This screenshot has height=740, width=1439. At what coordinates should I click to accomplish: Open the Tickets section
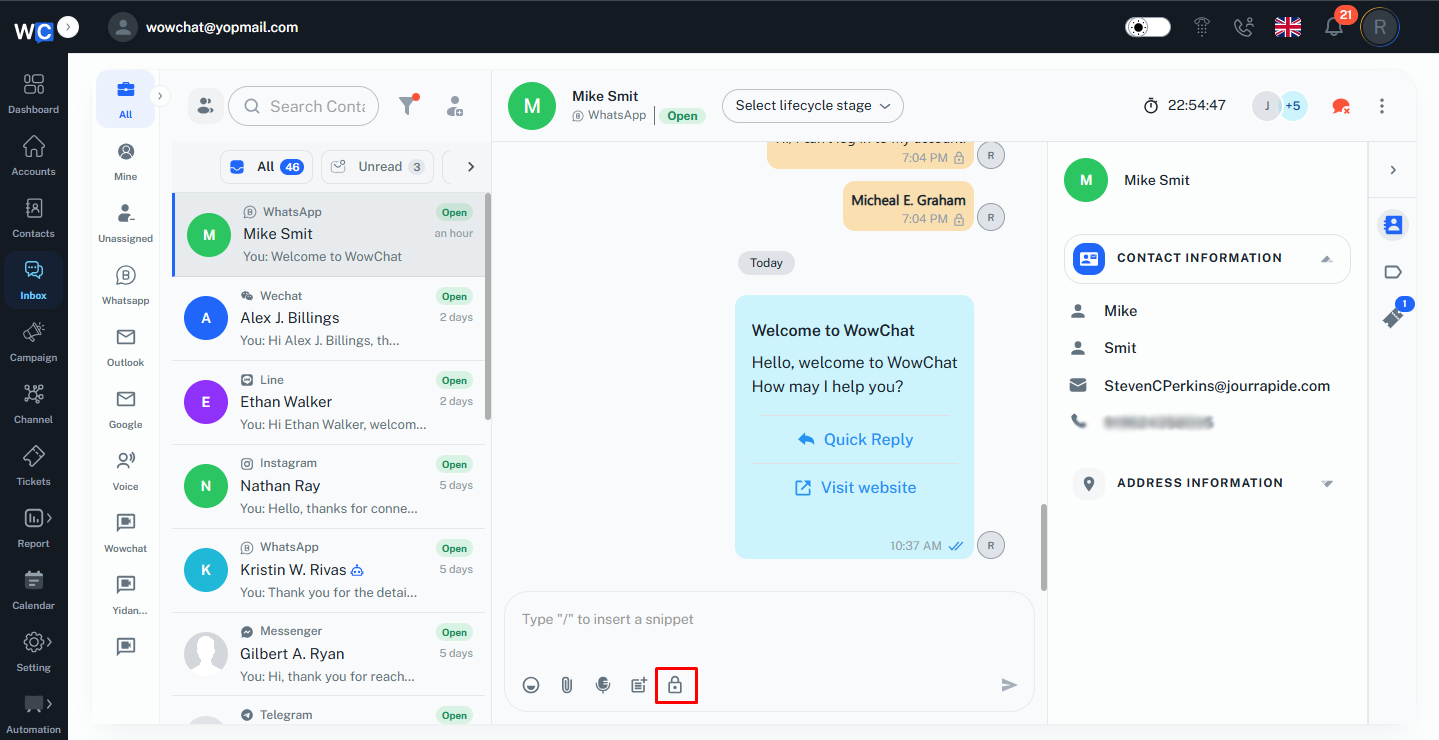[x=34, y=466]
